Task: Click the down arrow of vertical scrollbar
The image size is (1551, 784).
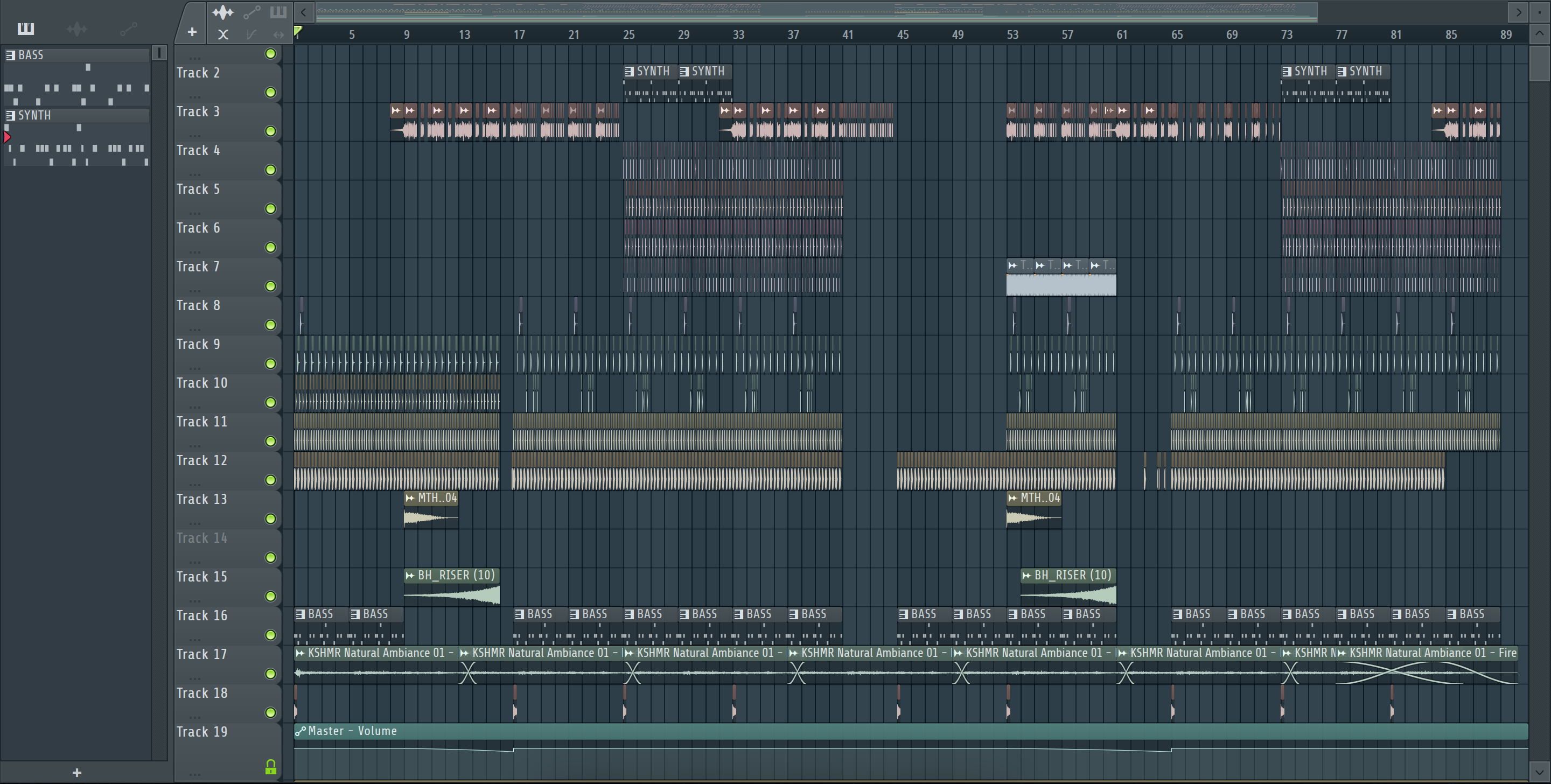Action: click(x=1540, y=772)
